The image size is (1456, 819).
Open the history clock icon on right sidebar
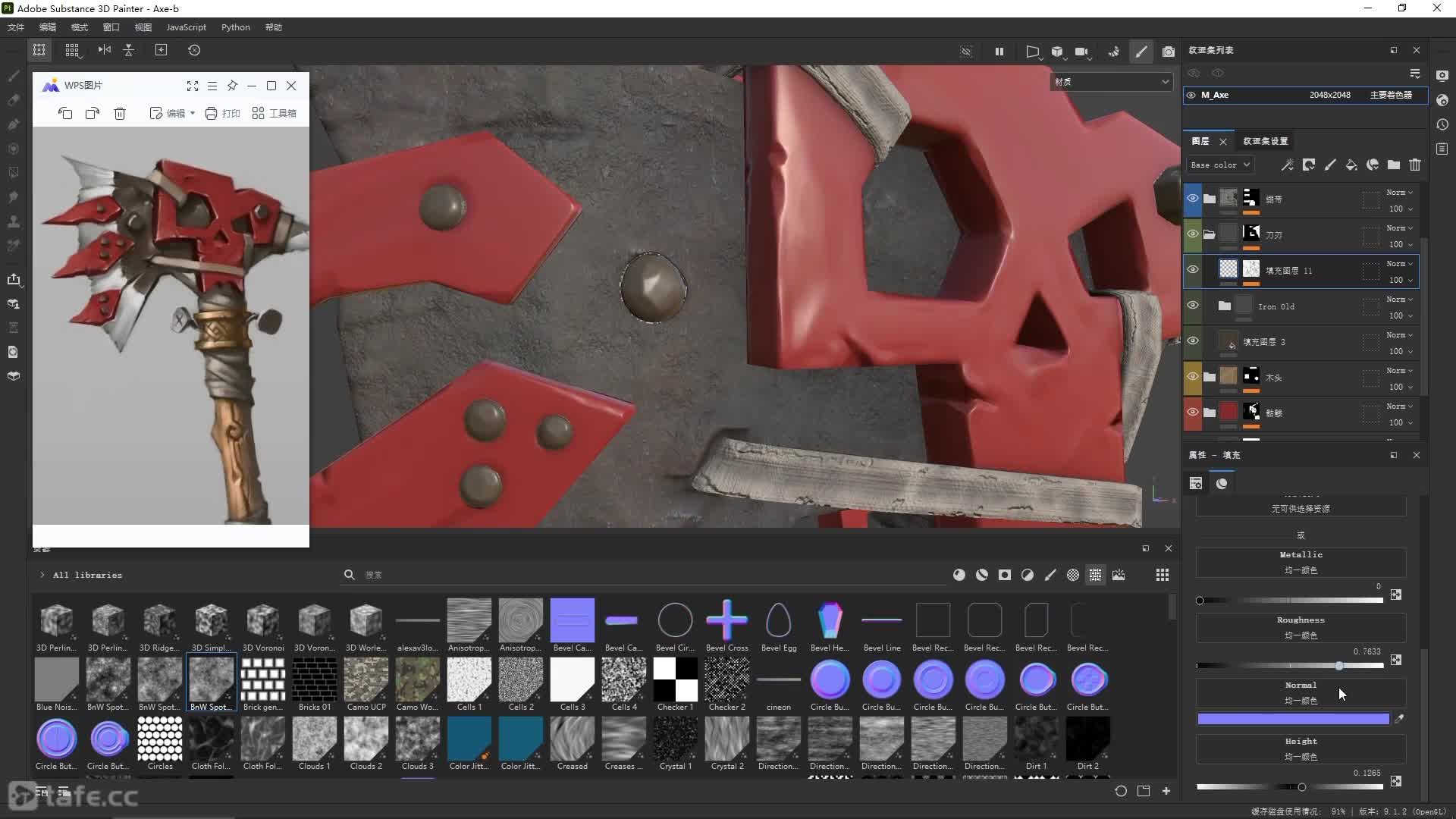(x=1442, y=124)
